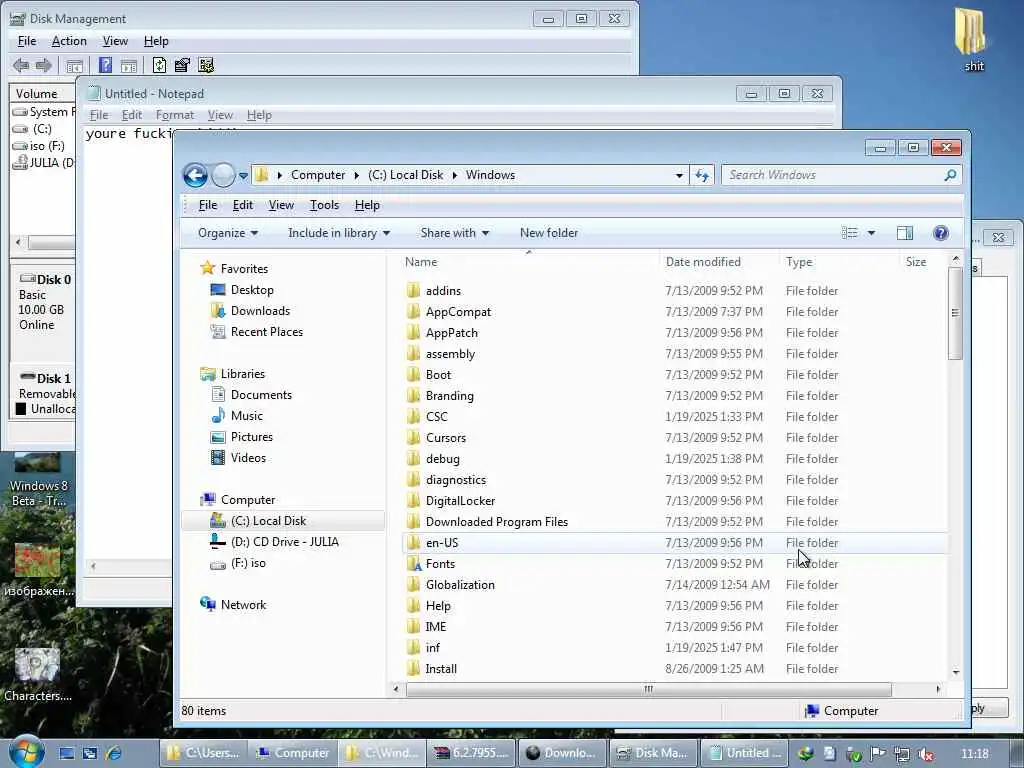Select the DigitalLocker folder row
The height and width of the screenshot is (768, 1024).
tap(675, 501)
